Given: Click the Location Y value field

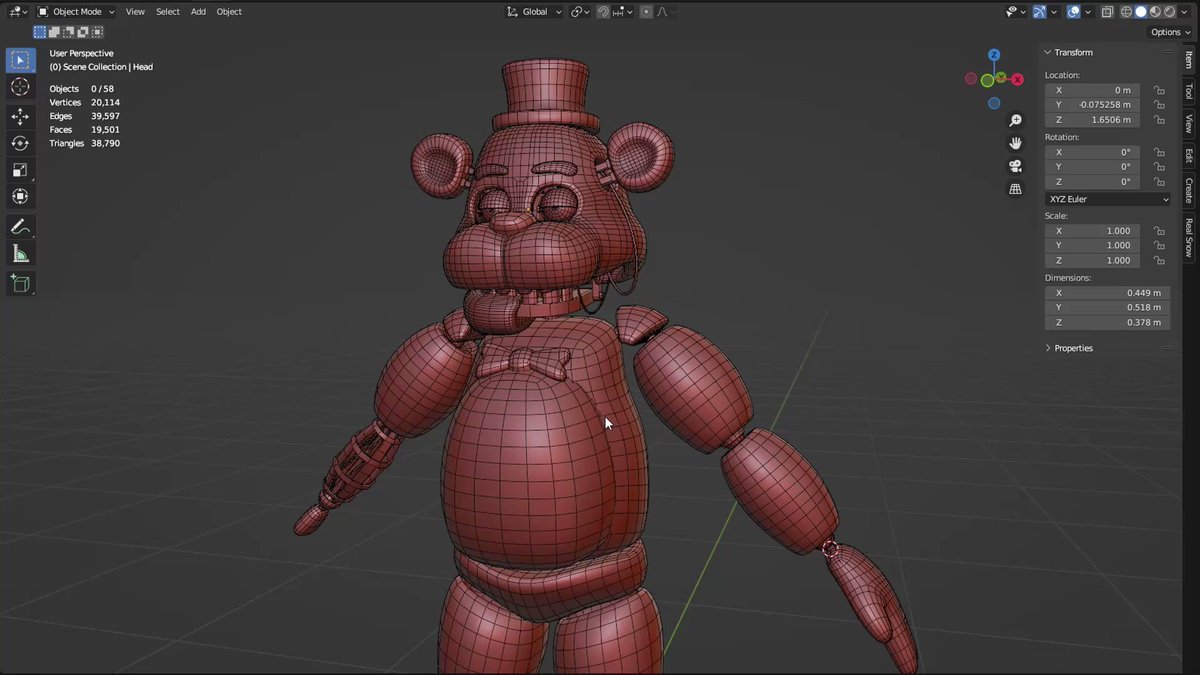Looking at the screenshot, I should point(1092,105).
